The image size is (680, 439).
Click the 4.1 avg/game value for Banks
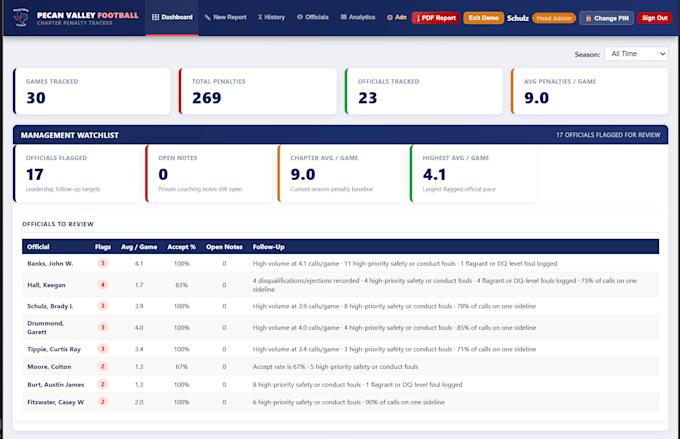[x=139, y=263]
